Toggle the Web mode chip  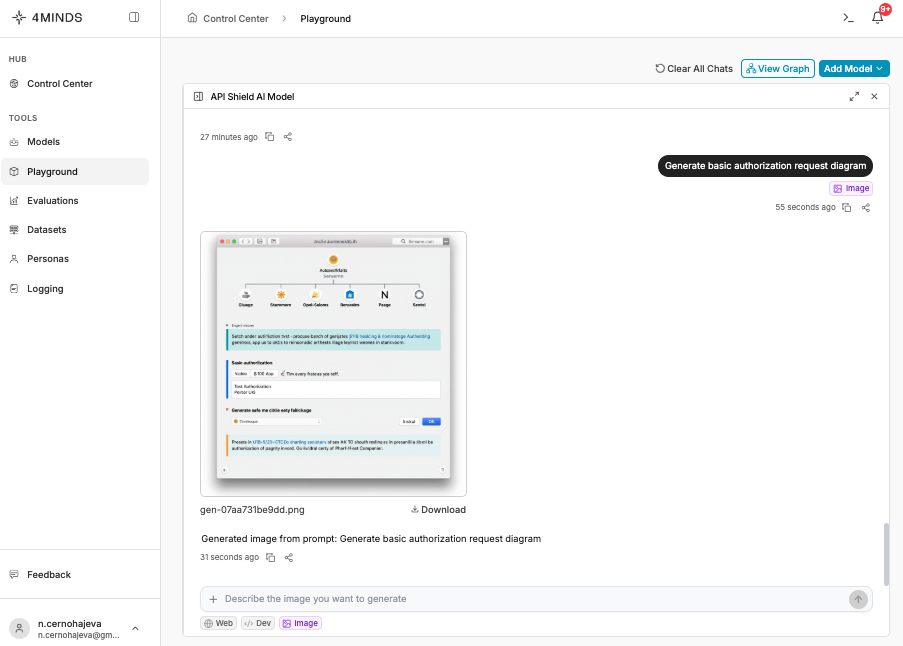pyautogui.click(x=219, y=623)
